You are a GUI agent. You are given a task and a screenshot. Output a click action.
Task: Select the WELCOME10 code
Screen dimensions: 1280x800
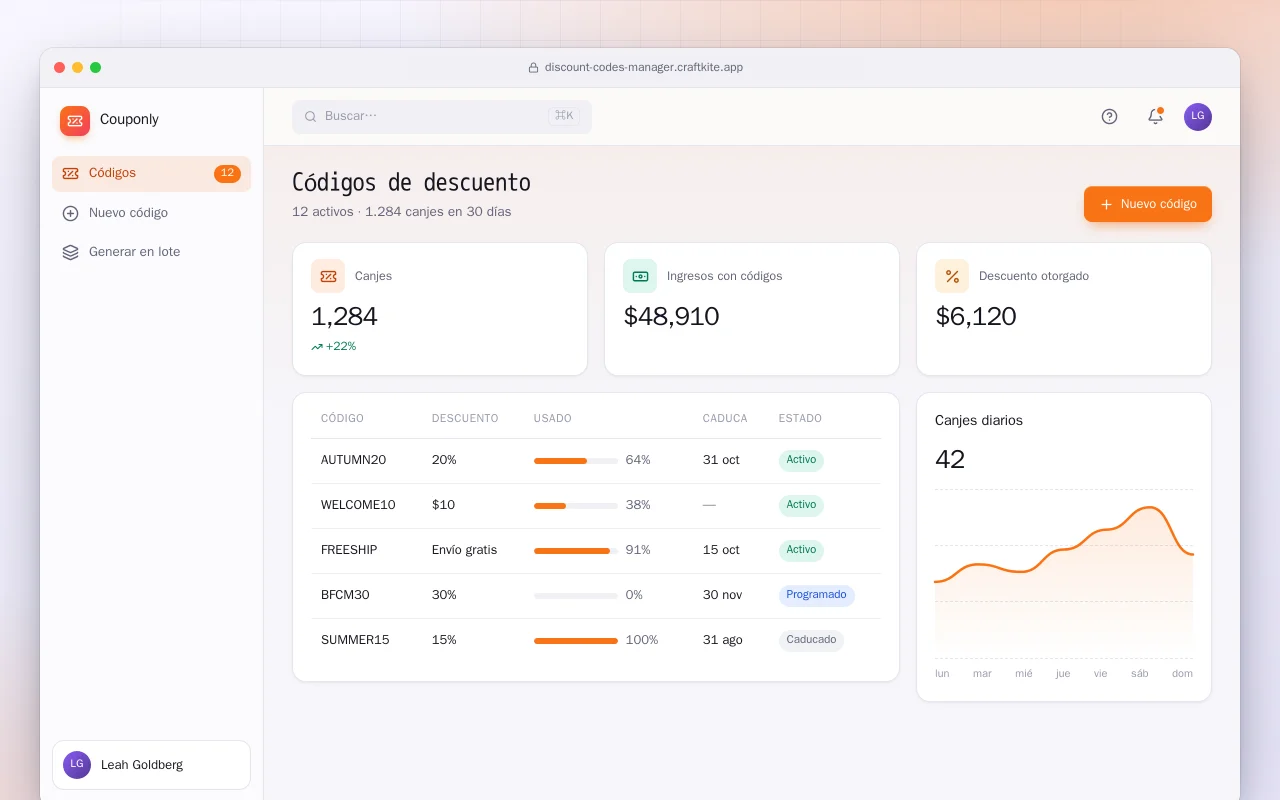(x=358, y=505)
